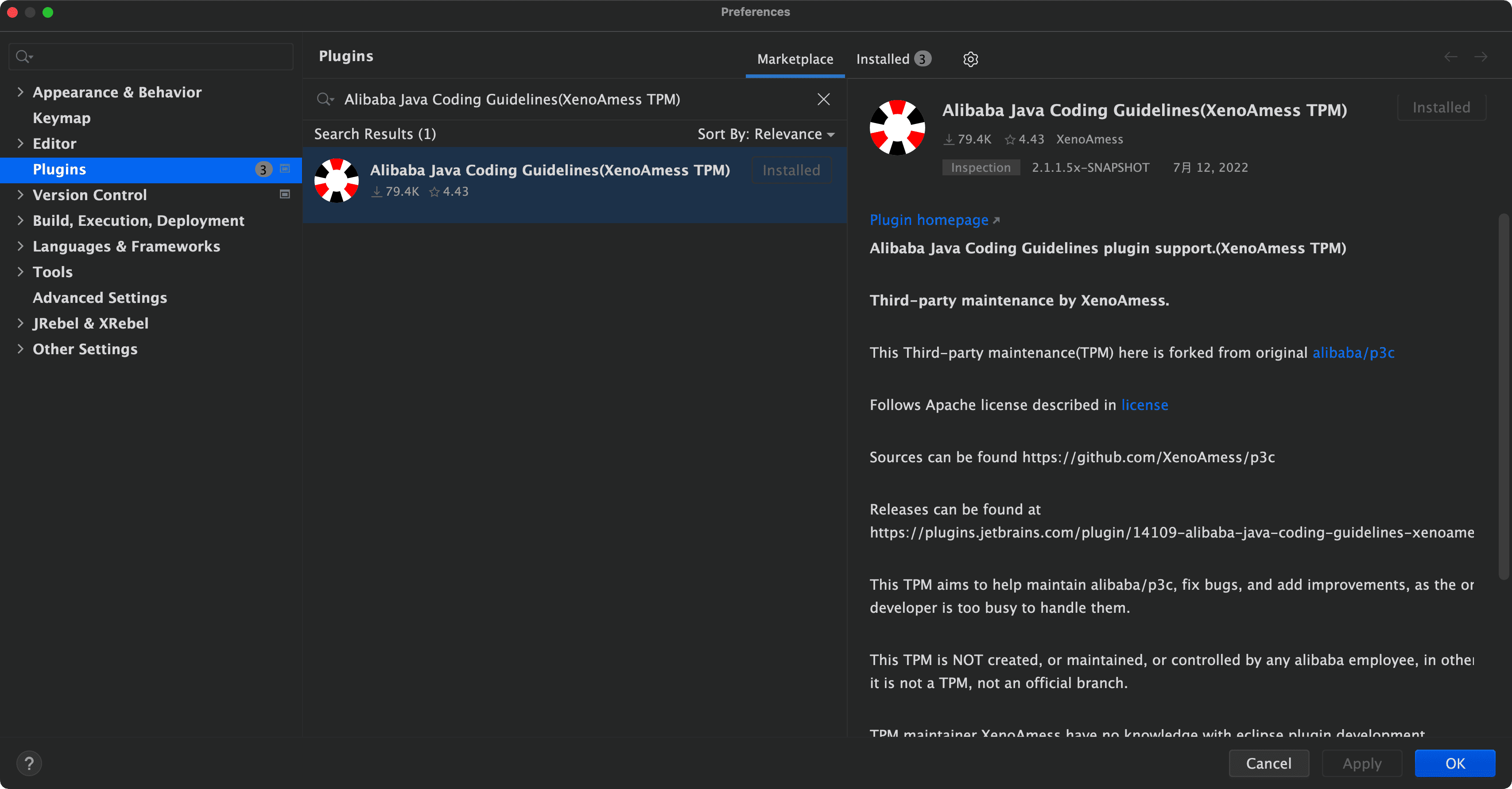Open the alibaba/p3c link
The width and height of the screenshot is (1512, 789).
point(1353,352)
